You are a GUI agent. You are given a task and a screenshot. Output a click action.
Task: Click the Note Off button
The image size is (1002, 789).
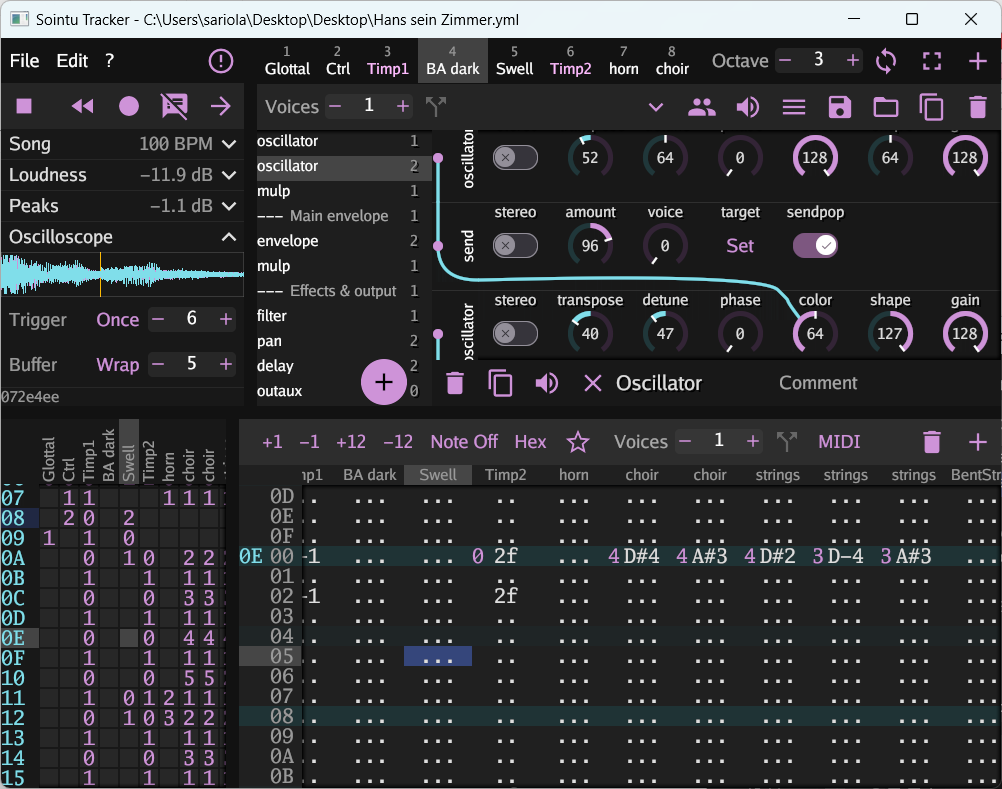[464, 441]
